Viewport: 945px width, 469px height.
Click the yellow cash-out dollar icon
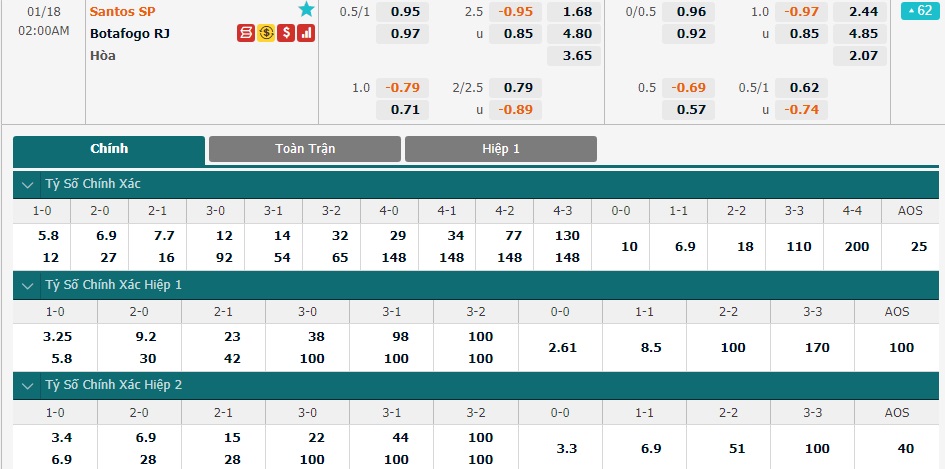(x=266, y=33)
